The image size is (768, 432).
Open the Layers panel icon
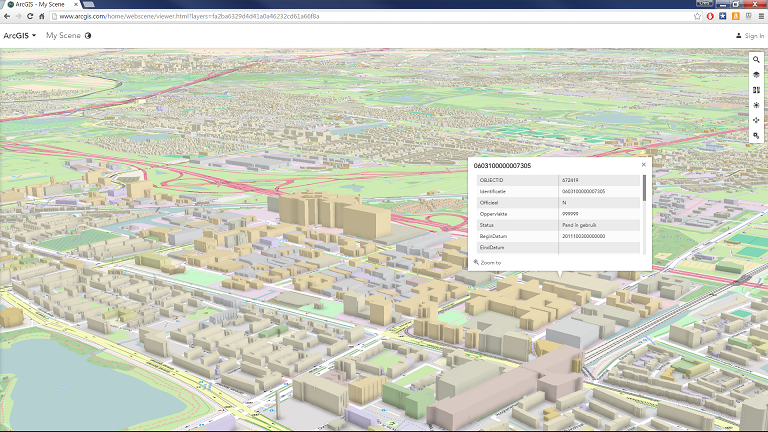tap(757, 75)
